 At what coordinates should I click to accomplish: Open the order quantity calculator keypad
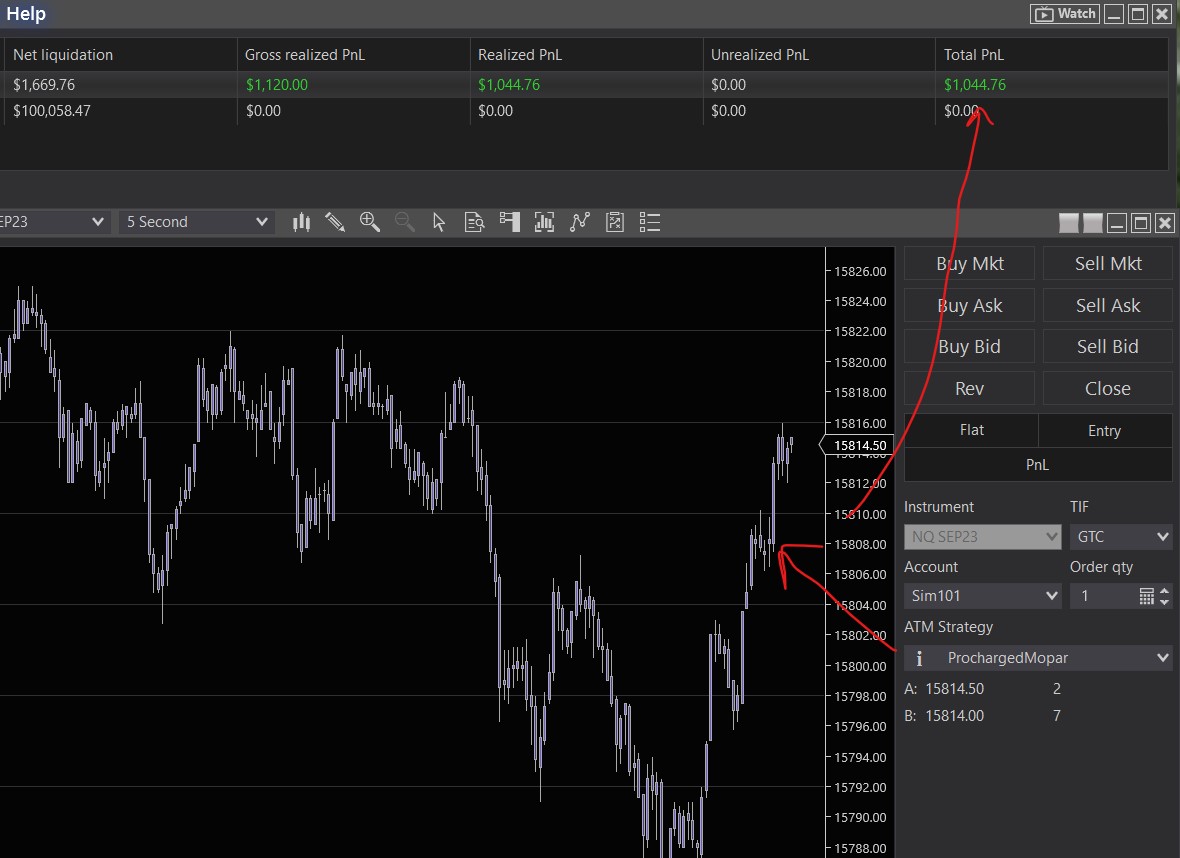[1146, 596]
